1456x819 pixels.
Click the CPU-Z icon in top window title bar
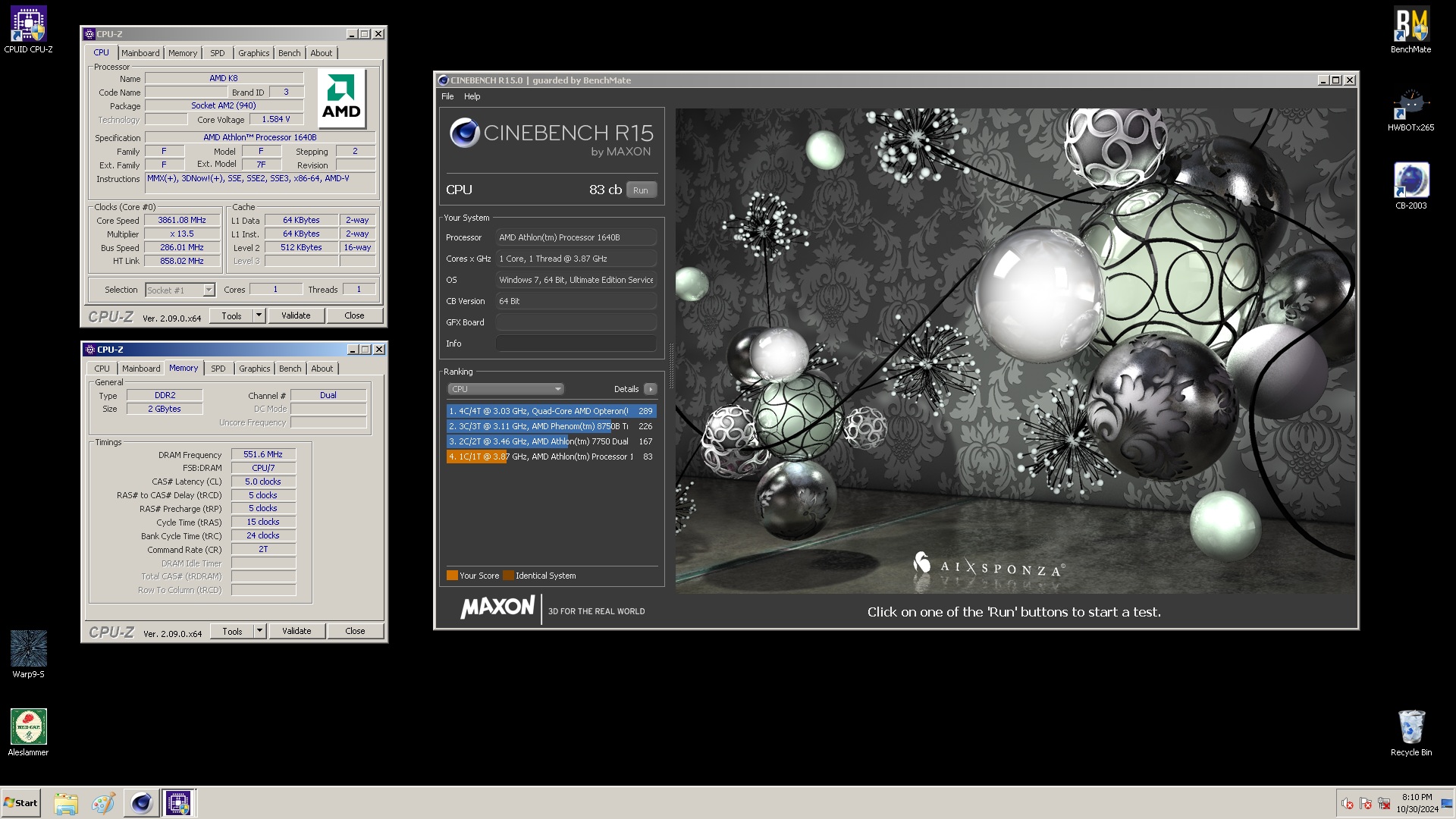(x=89, y=34)
